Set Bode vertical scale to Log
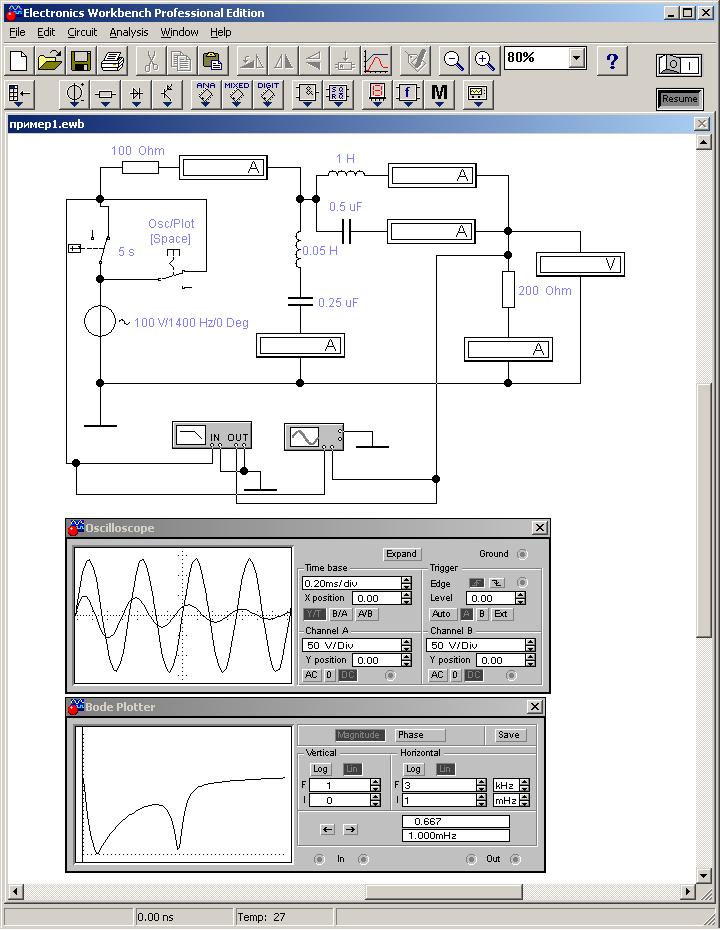The width and height of the screenshot is (720, 930). [320, 769]
